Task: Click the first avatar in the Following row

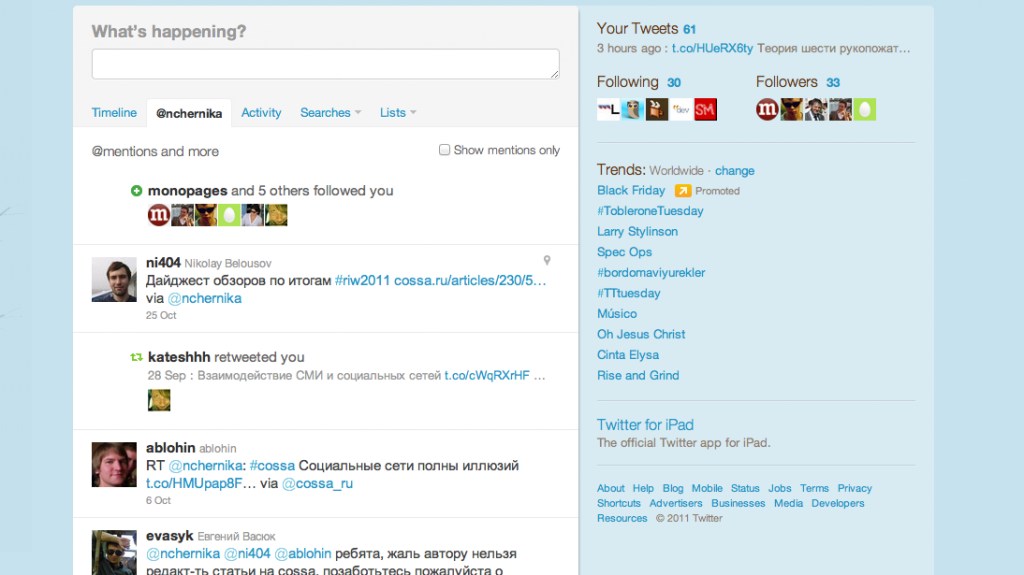Action: point(608,110)
